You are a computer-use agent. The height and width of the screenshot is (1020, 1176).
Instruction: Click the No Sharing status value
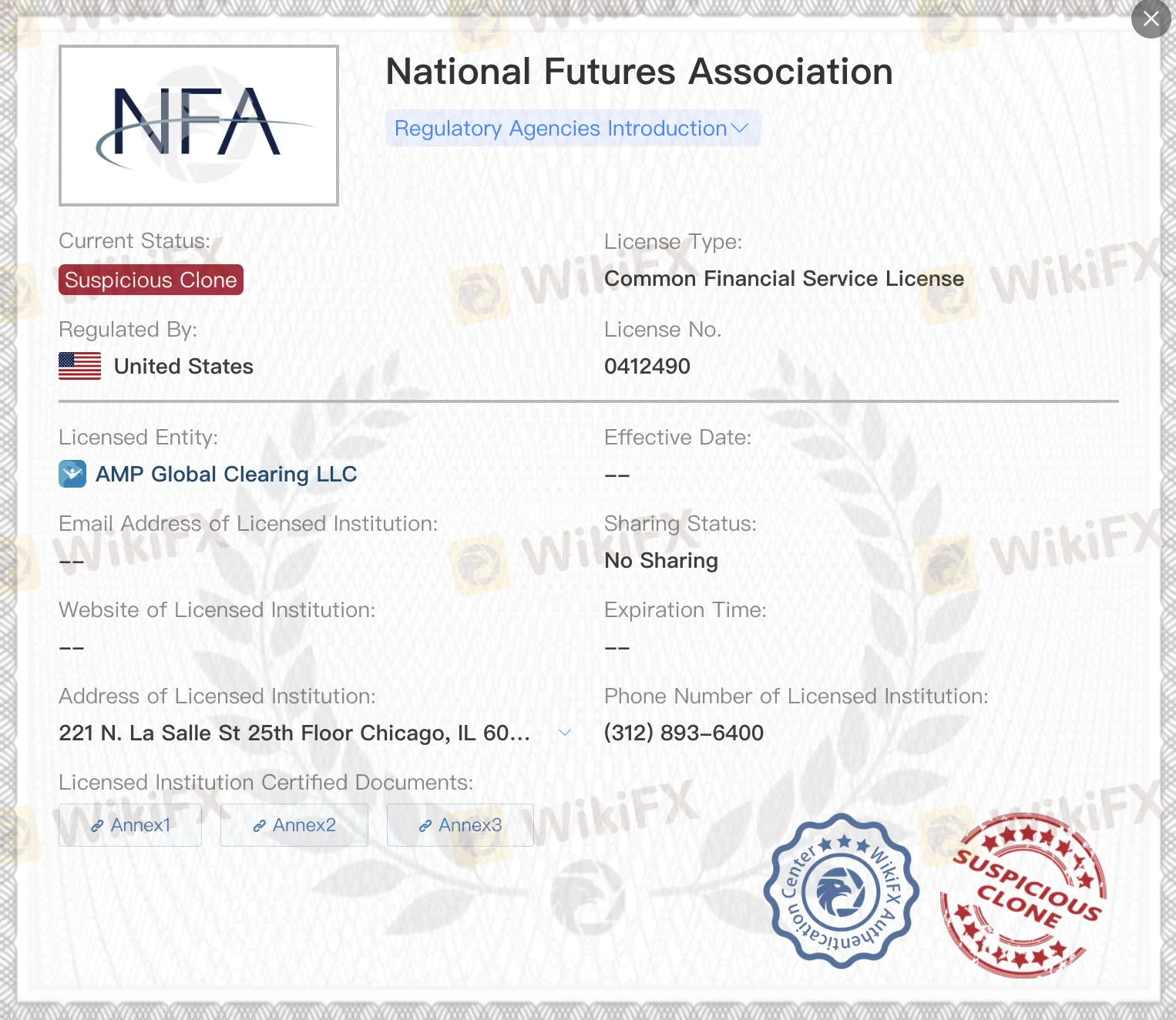[661, 560]
